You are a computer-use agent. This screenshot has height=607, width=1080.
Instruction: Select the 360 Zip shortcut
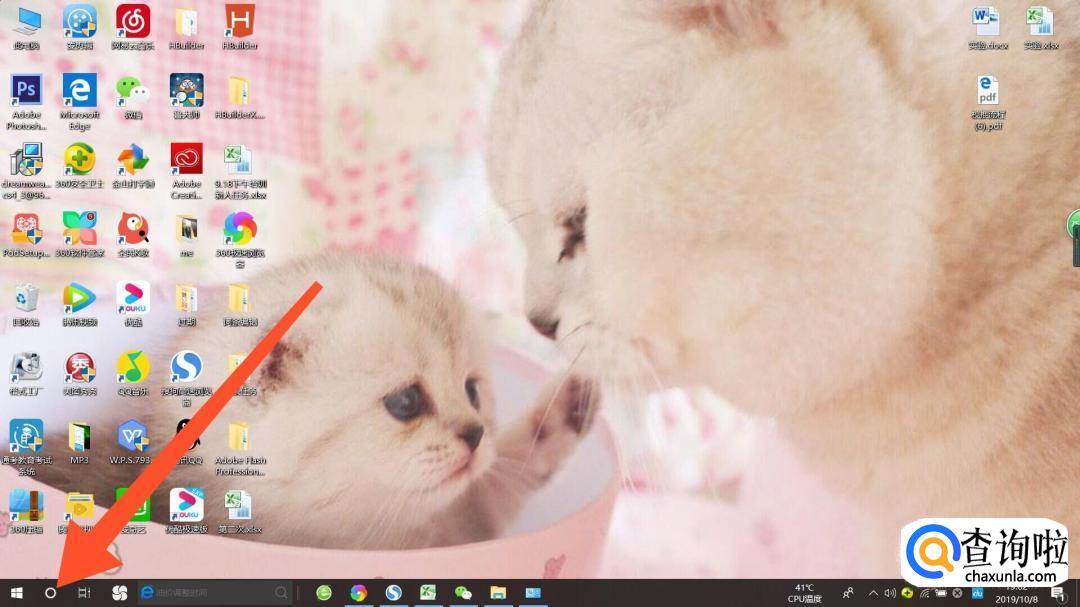26,511
